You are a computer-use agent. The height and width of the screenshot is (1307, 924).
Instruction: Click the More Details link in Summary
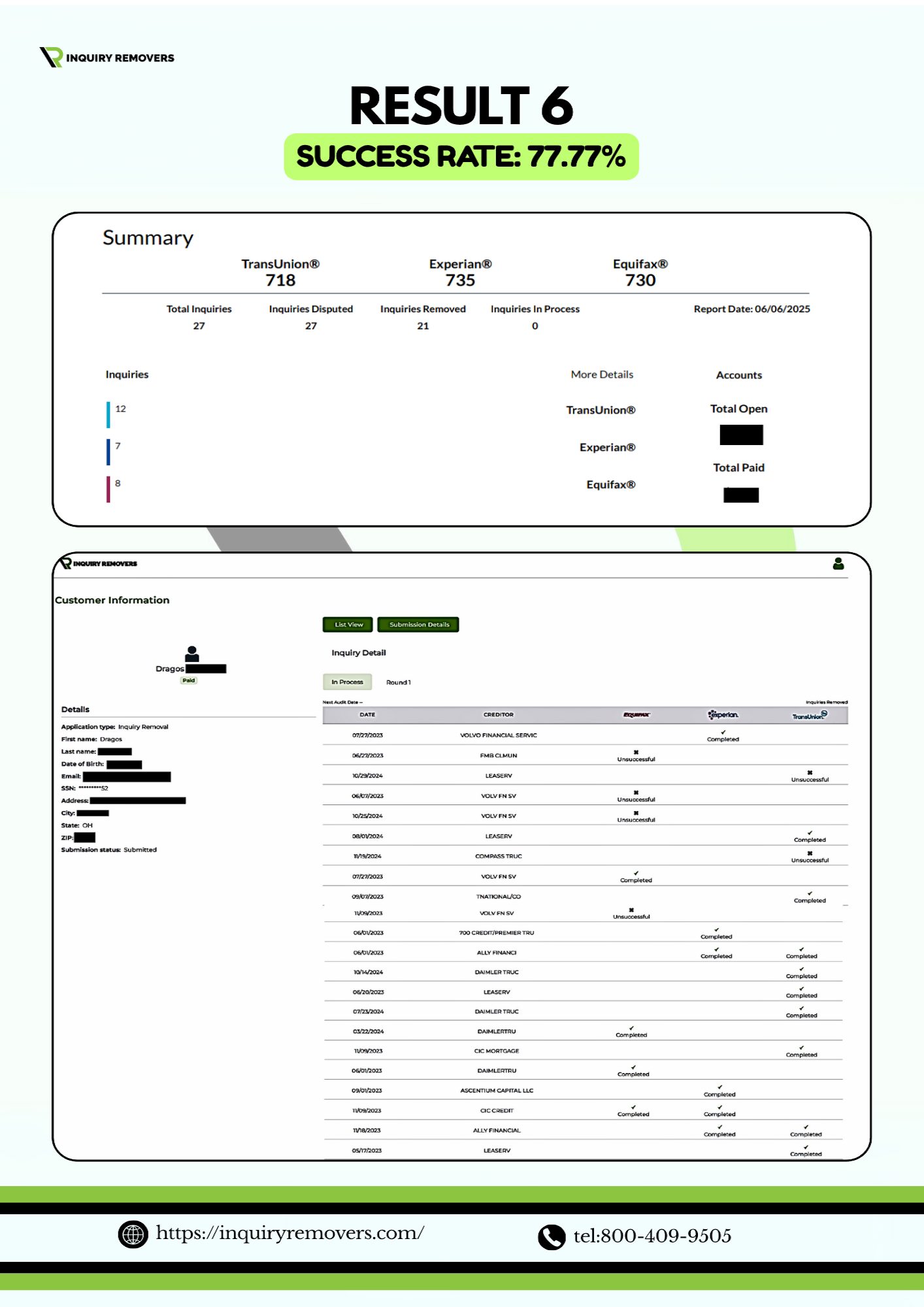pos(602,374)
